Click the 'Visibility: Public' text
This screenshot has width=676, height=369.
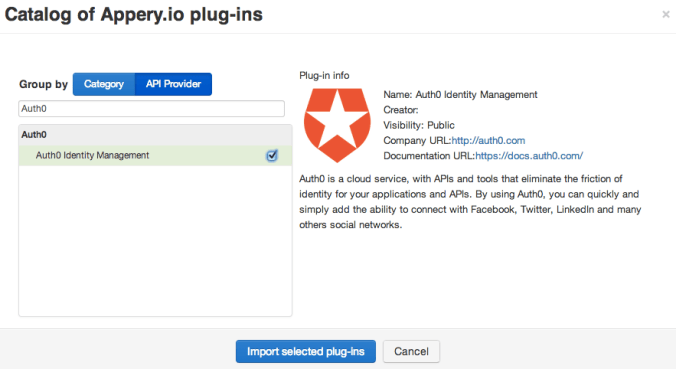point(419,125)
